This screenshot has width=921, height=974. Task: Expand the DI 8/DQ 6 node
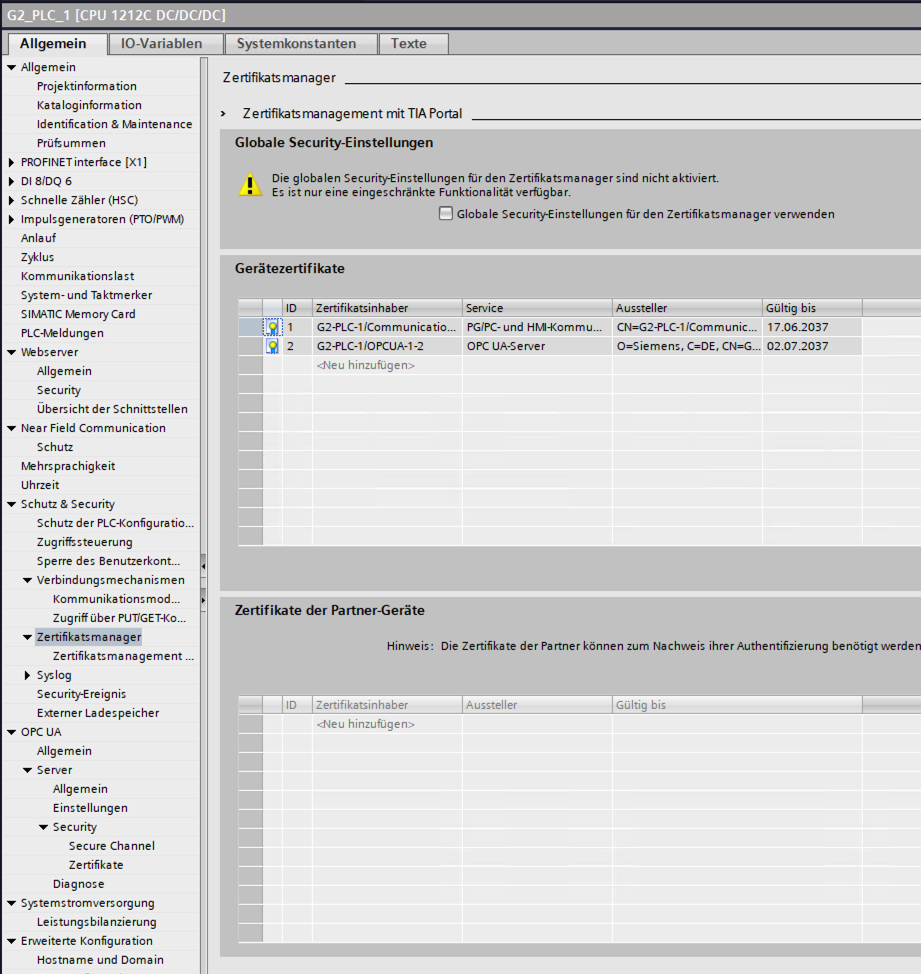tap(11, 181)
